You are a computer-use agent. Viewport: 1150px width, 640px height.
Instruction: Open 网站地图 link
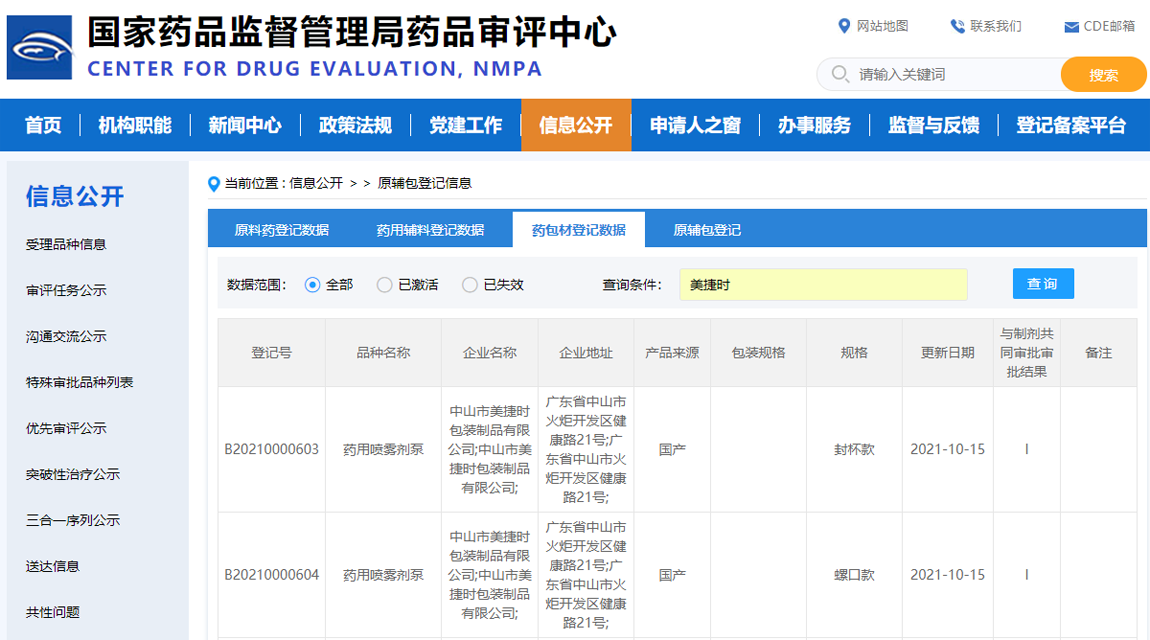tap(882, 26)
